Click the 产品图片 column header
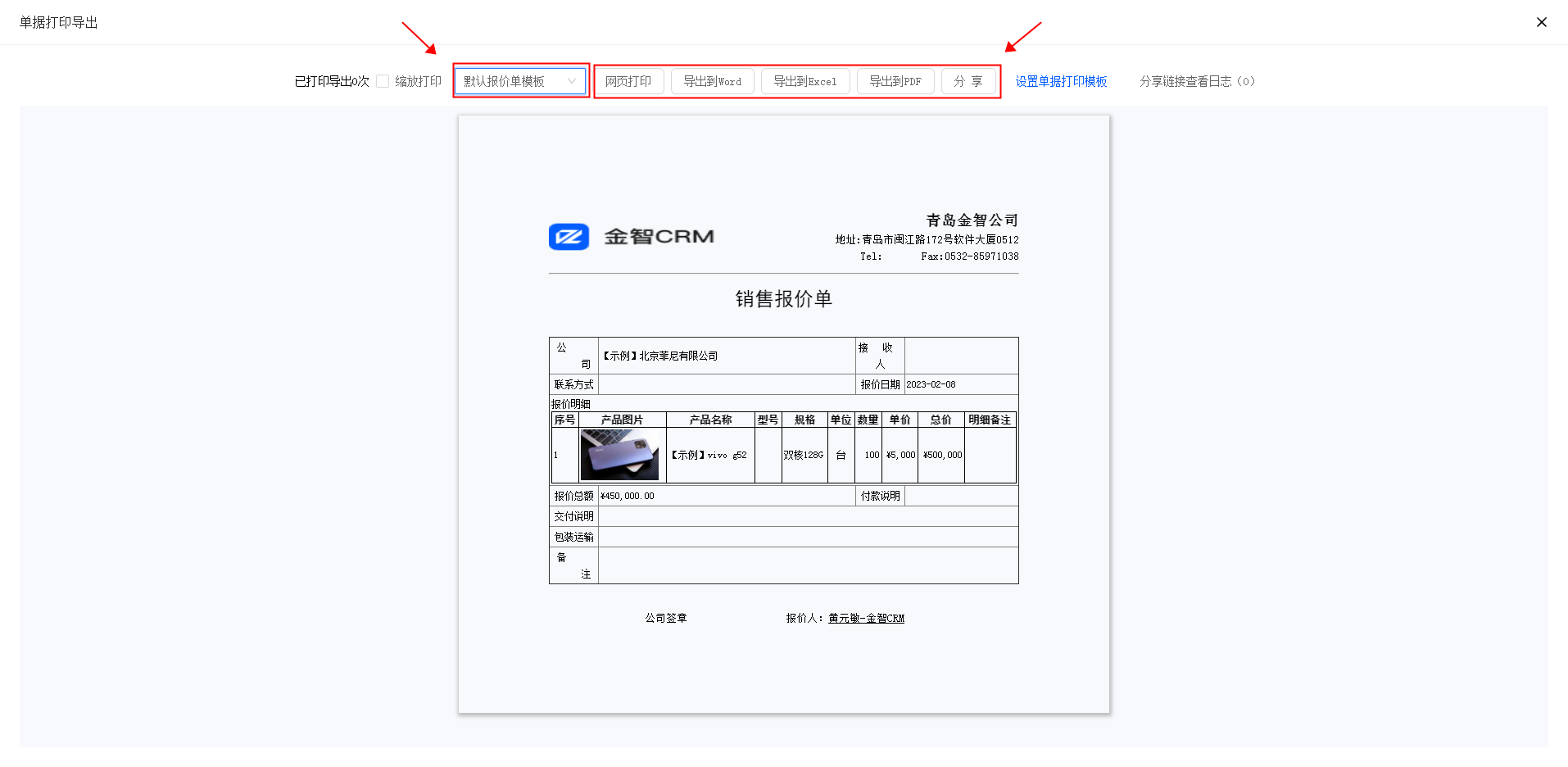The image size is (1568, 767). (x=622, y=420)
